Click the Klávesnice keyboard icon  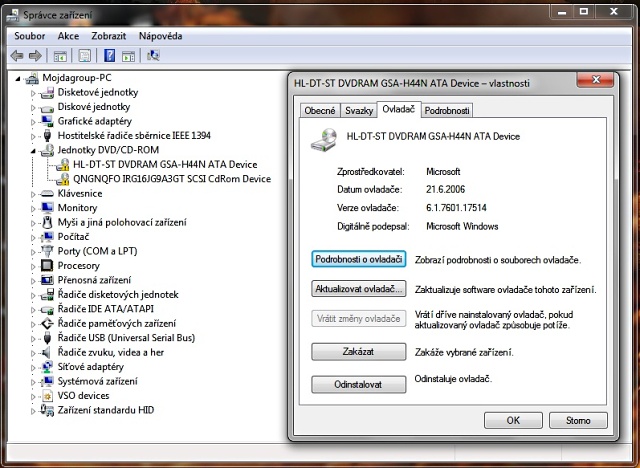(47, 193)
